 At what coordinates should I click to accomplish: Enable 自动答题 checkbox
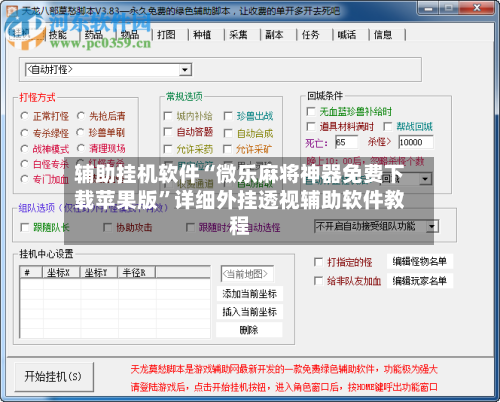tap(168, 132)
